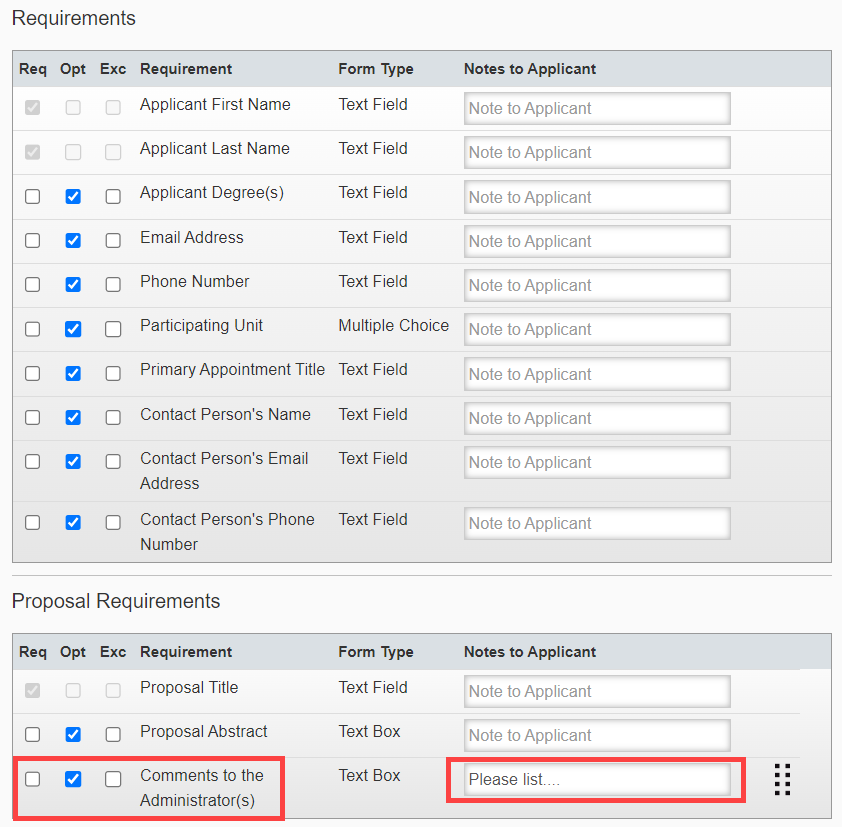Screen dimensions: 842x827
Task: Check Req for Applicant Degree(s)
Action: pyautogui.click(x=33, y=197)
